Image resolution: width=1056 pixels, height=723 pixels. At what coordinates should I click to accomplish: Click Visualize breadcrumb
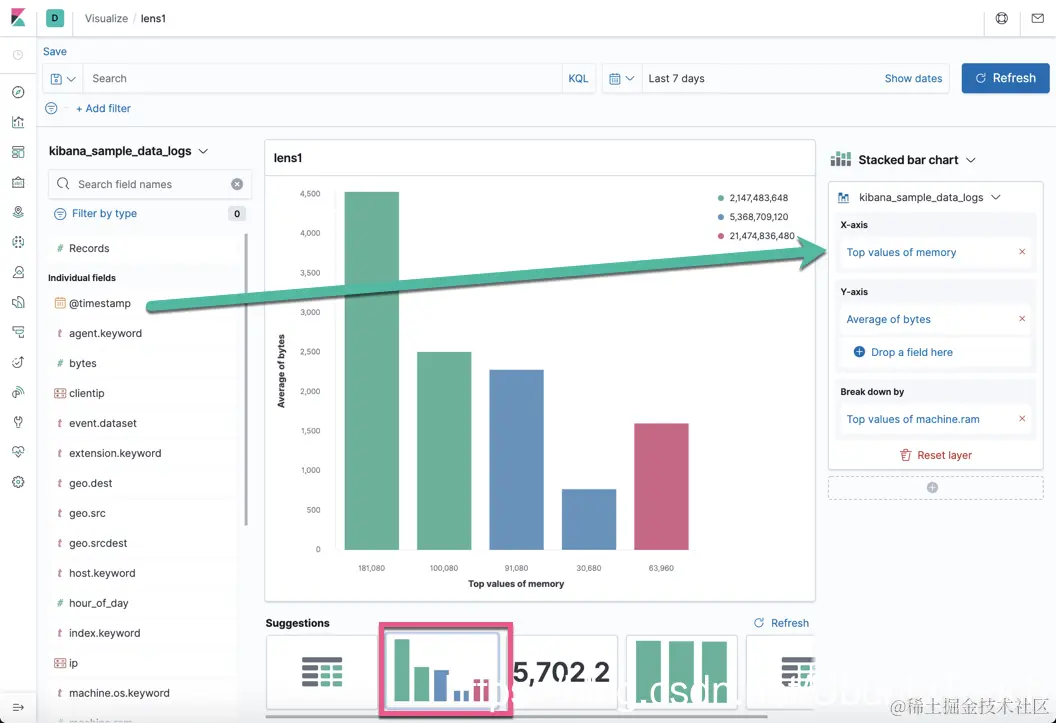point(106,18)
